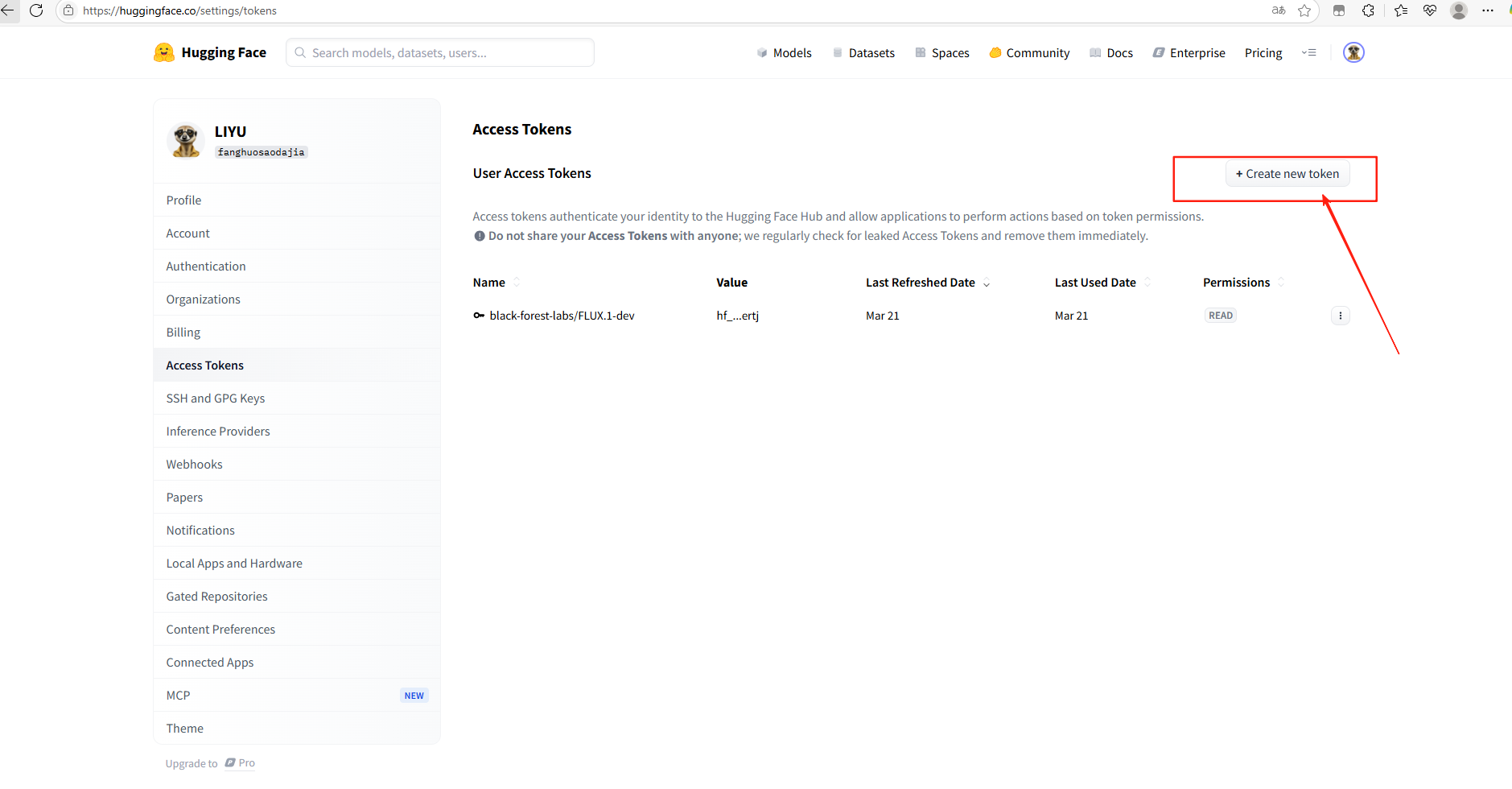Image resolution: width=1512 pixels, height=789 pixels.
Task: Click the black-forest-labs/FLUX.1-dev token name
Action: (x=562, y=316)
